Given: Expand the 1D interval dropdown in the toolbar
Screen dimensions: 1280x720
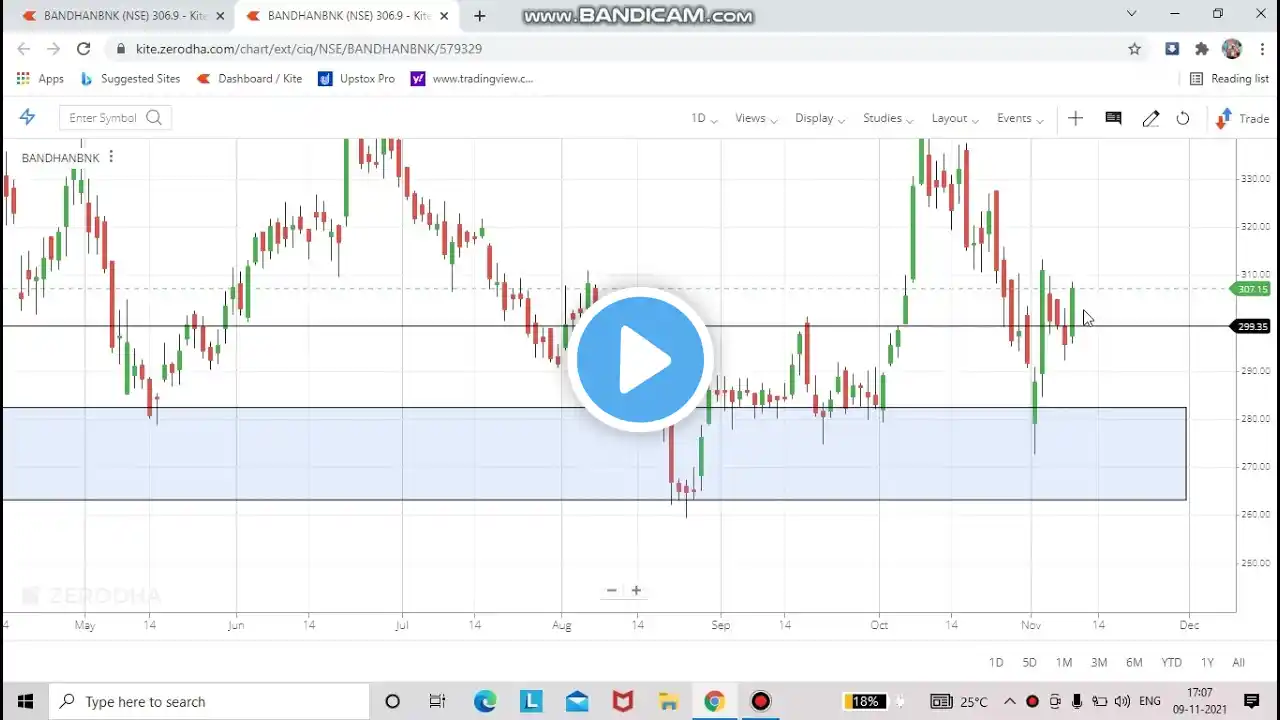Looking at the screenshot, I should pos(704,118).
